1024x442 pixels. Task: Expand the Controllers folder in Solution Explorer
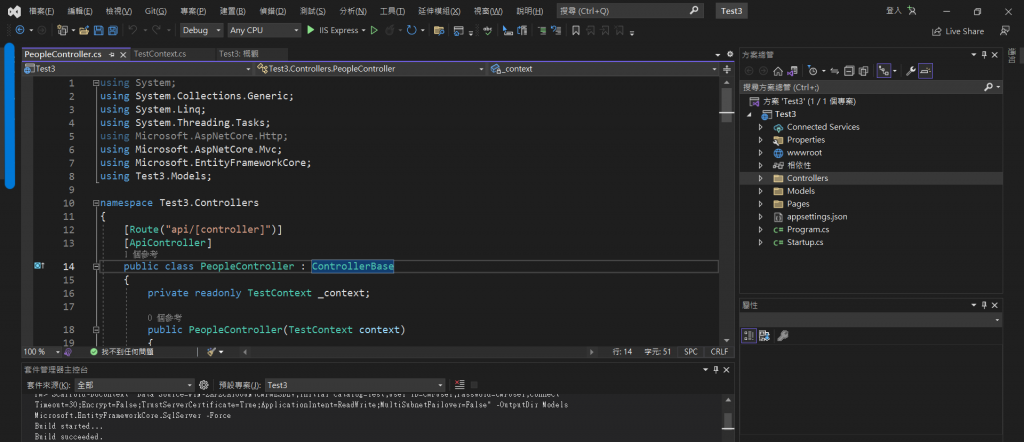761,178
